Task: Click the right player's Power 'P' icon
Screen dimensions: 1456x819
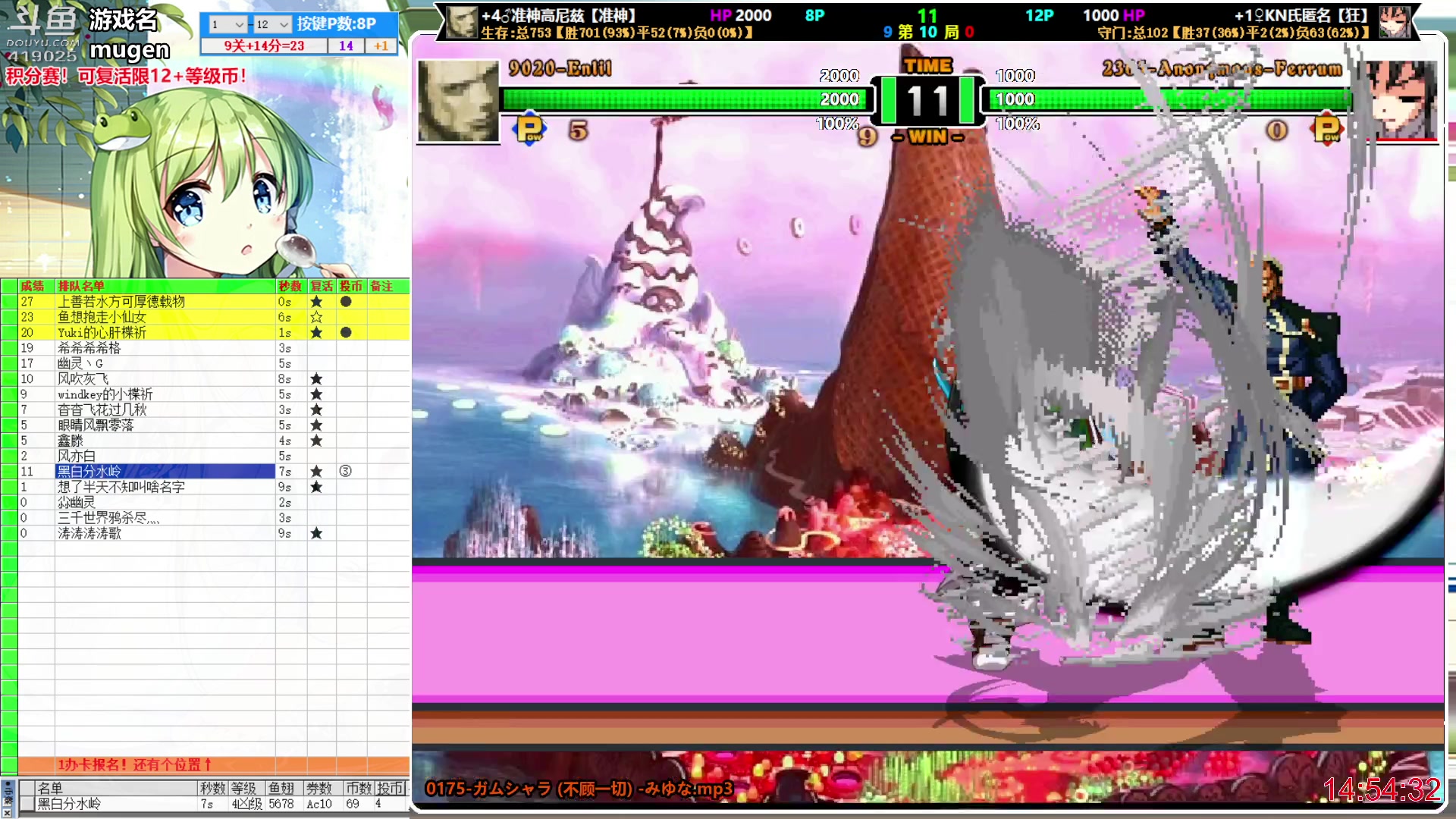Action: tap(1328, 129)
